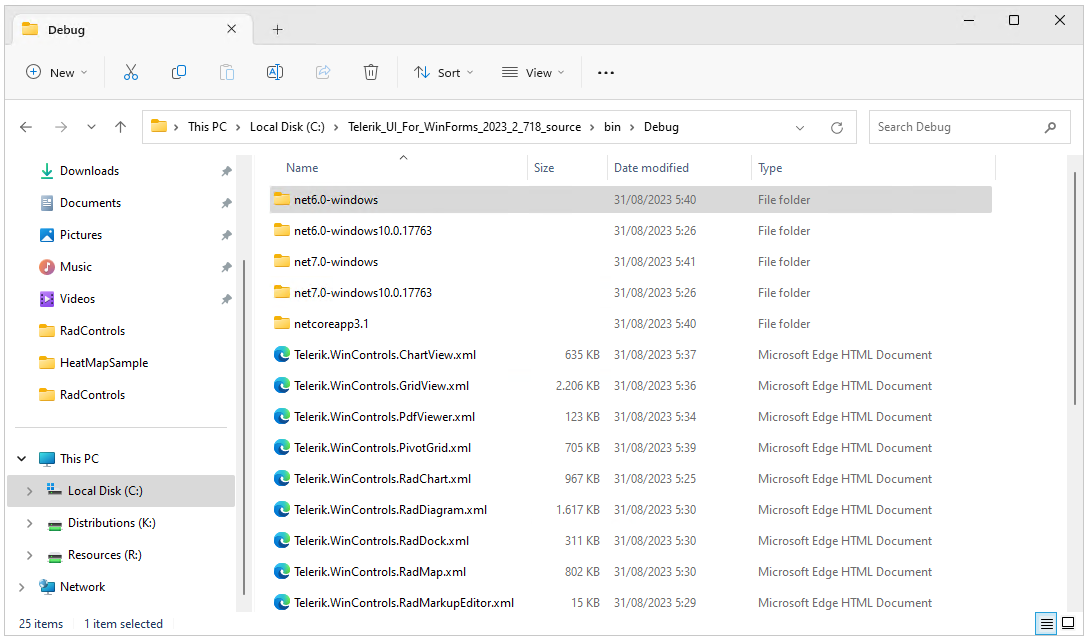1089x640 pixels.
Task: Collapse the This PC tree node
Action: [22, 459]
